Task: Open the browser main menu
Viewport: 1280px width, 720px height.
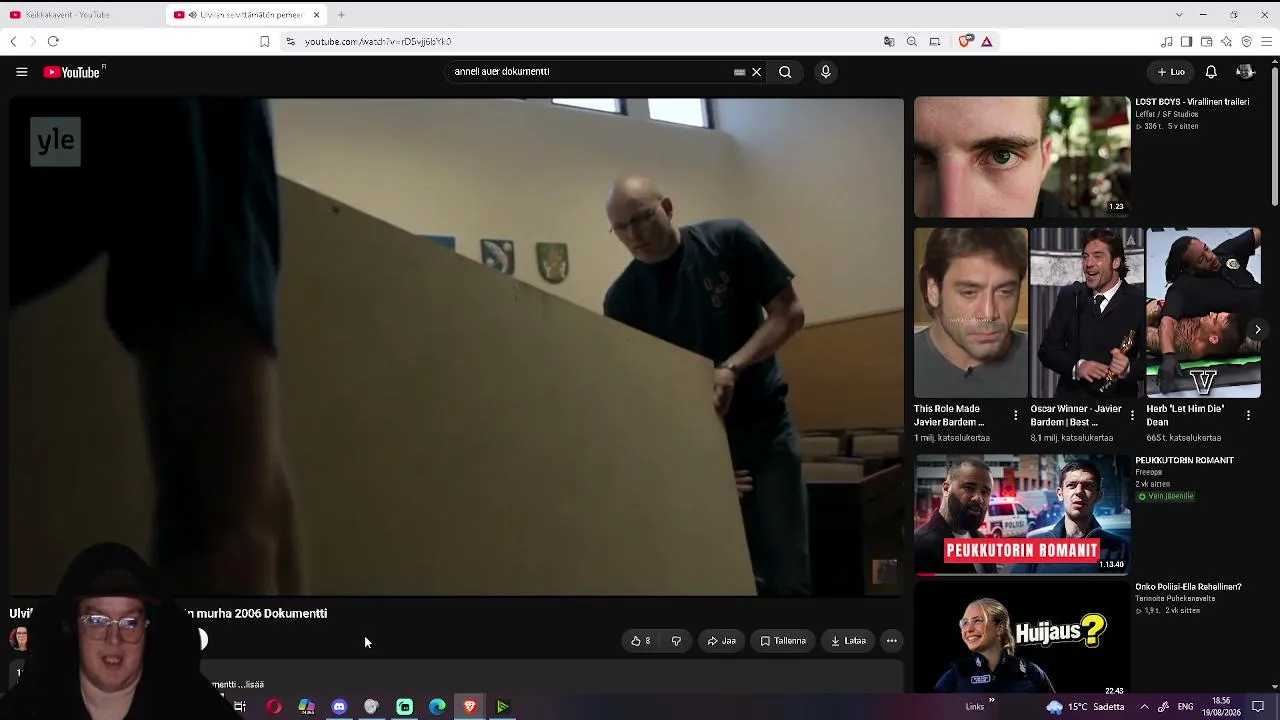Action: coord(1266,41)
